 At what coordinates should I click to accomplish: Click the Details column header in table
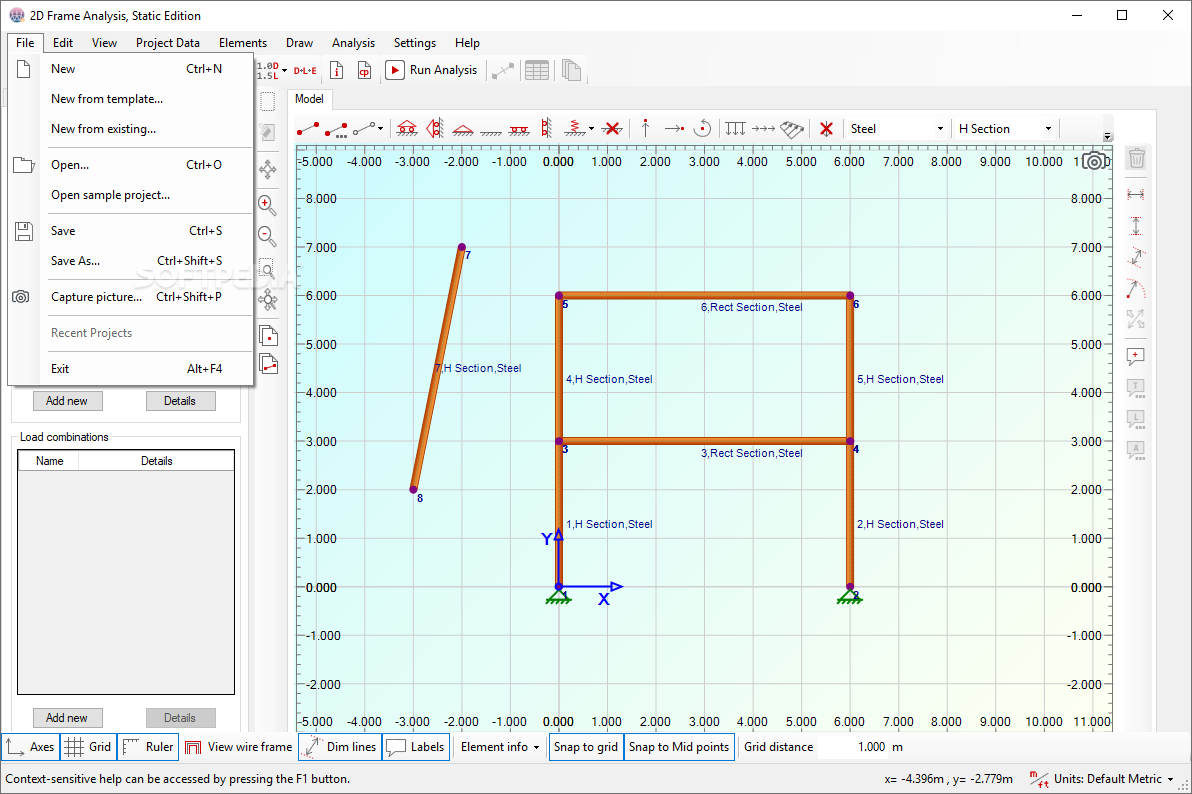157,461
